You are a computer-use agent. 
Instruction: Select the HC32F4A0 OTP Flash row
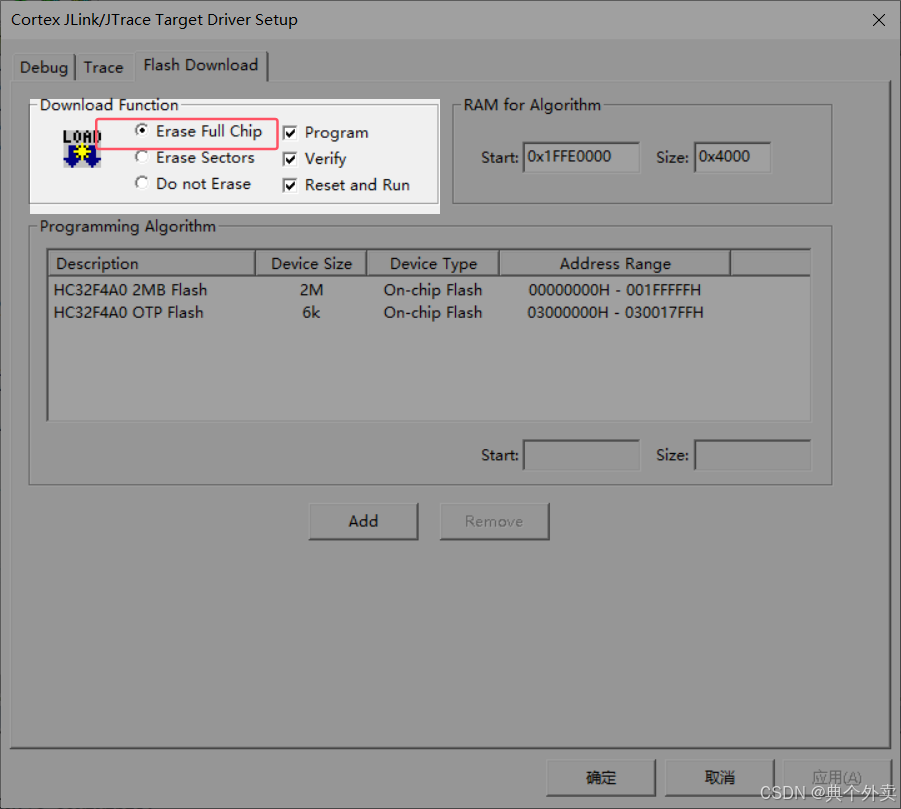pyautogui.click(x=130, y=312)
